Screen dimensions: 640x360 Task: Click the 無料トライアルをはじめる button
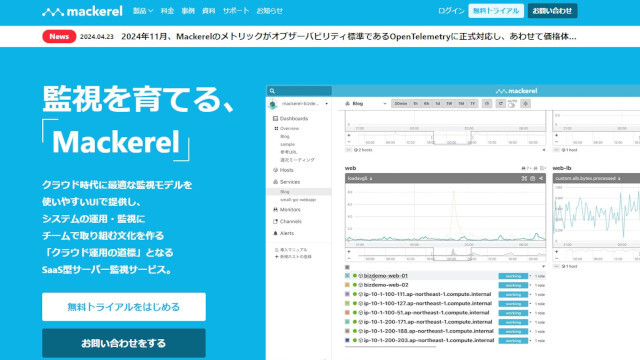[124, 307]
